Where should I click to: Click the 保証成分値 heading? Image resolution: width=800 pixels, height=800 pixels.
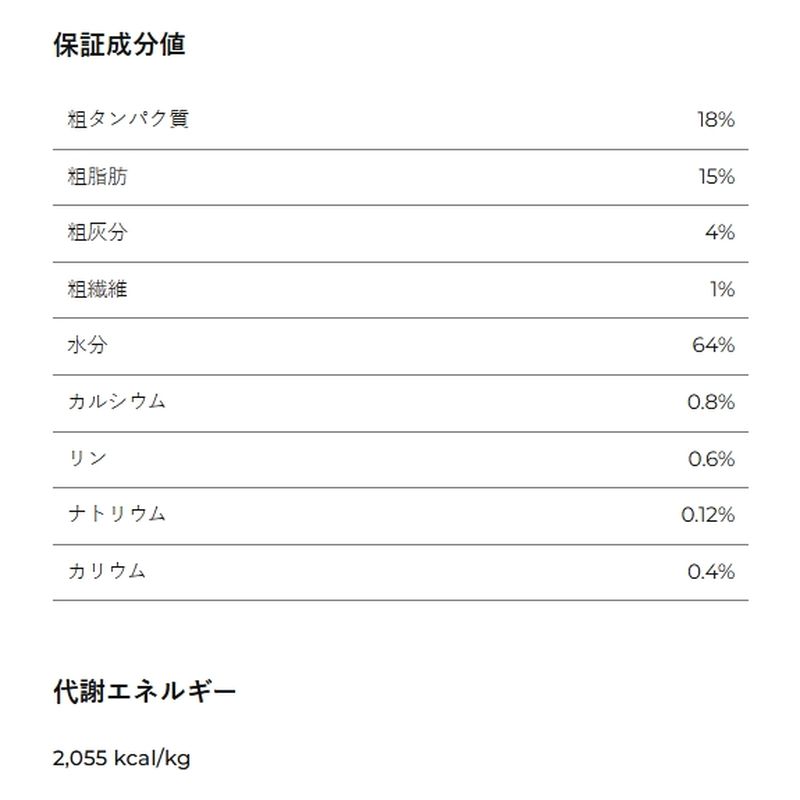[x=119, y=44]
